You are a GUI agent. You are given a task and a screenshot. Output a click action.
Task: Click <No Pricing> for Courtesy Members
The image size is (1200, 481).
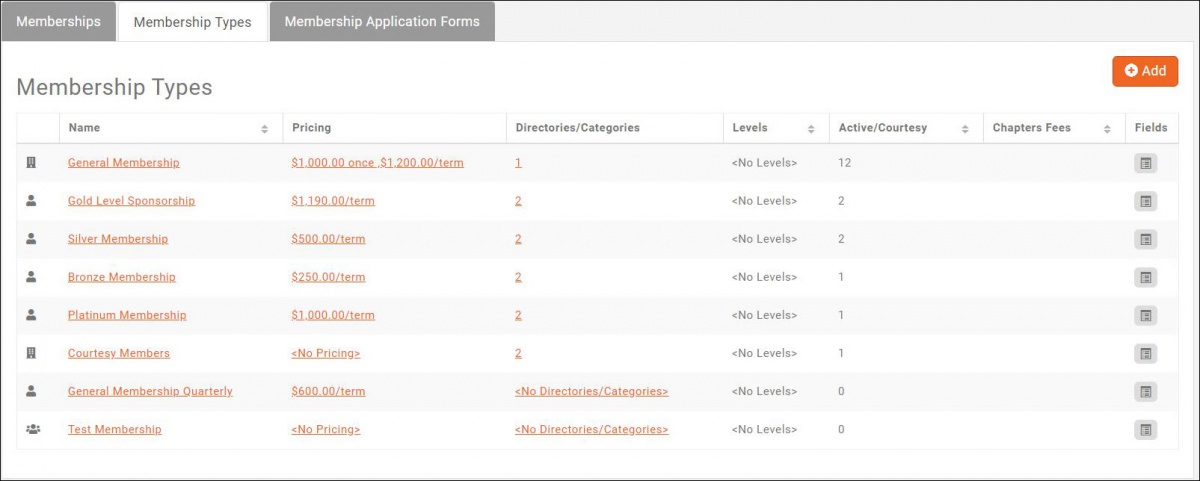pos(325,352)
